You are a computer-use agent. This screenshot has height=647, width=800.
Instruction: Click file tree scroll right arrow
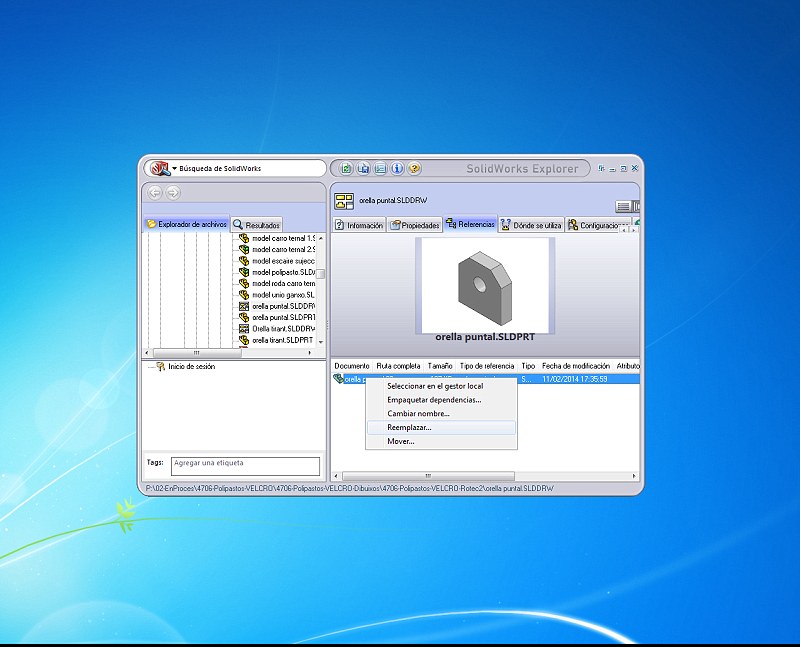tap(309, 353)
